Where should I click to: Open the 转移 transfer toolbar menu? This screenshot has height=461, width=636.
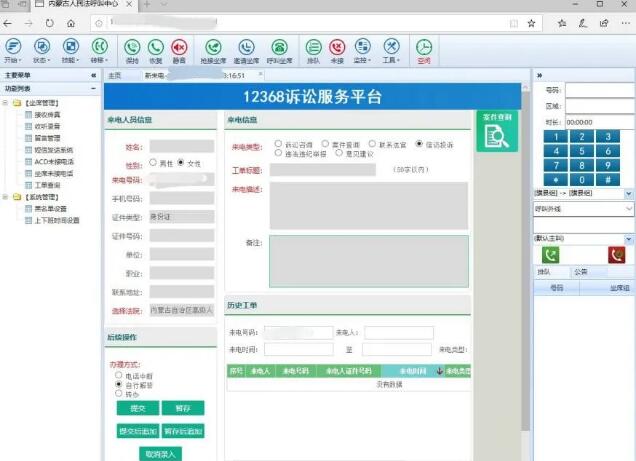tap(99, 50)
